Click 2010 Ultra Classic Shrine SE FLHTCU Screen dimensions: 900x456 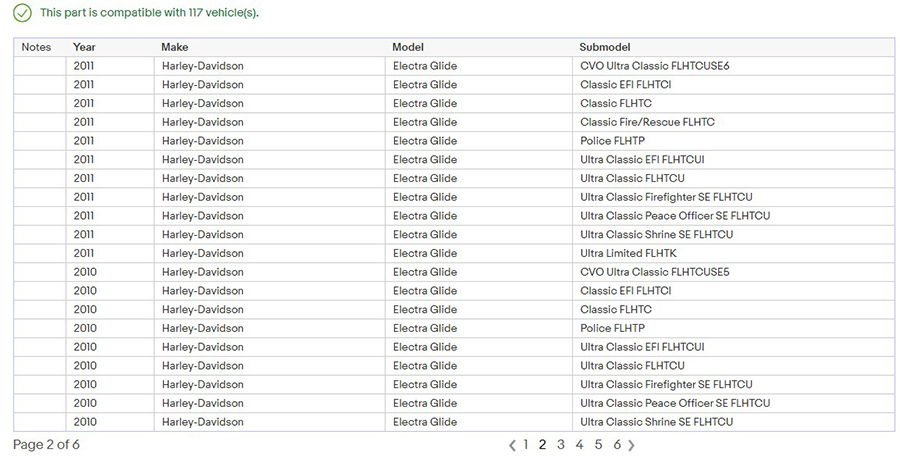657,422
